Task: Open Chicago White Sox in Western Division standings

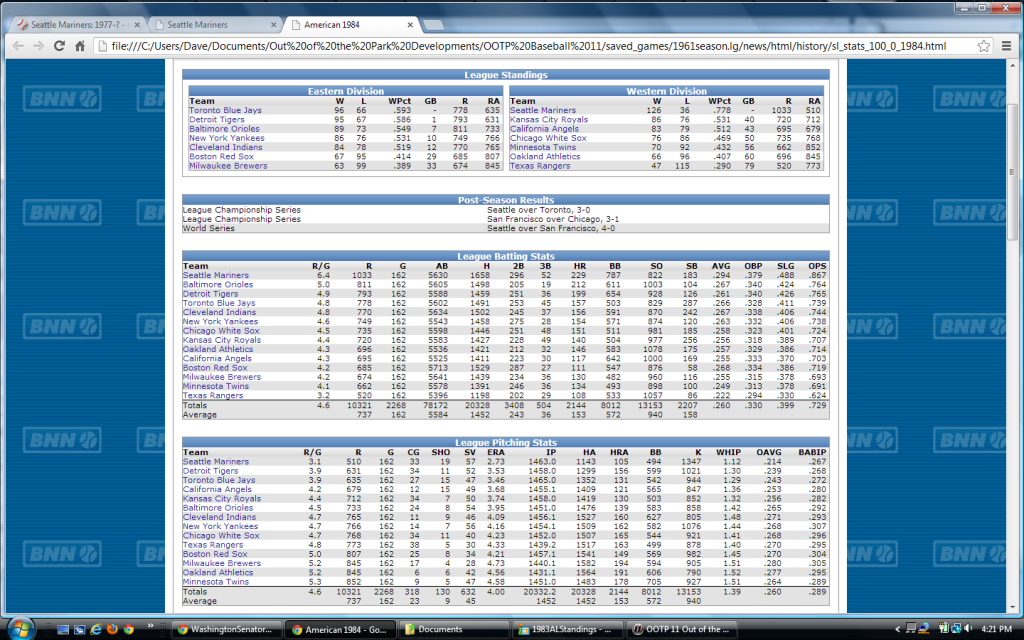Action: click(548, 138)
